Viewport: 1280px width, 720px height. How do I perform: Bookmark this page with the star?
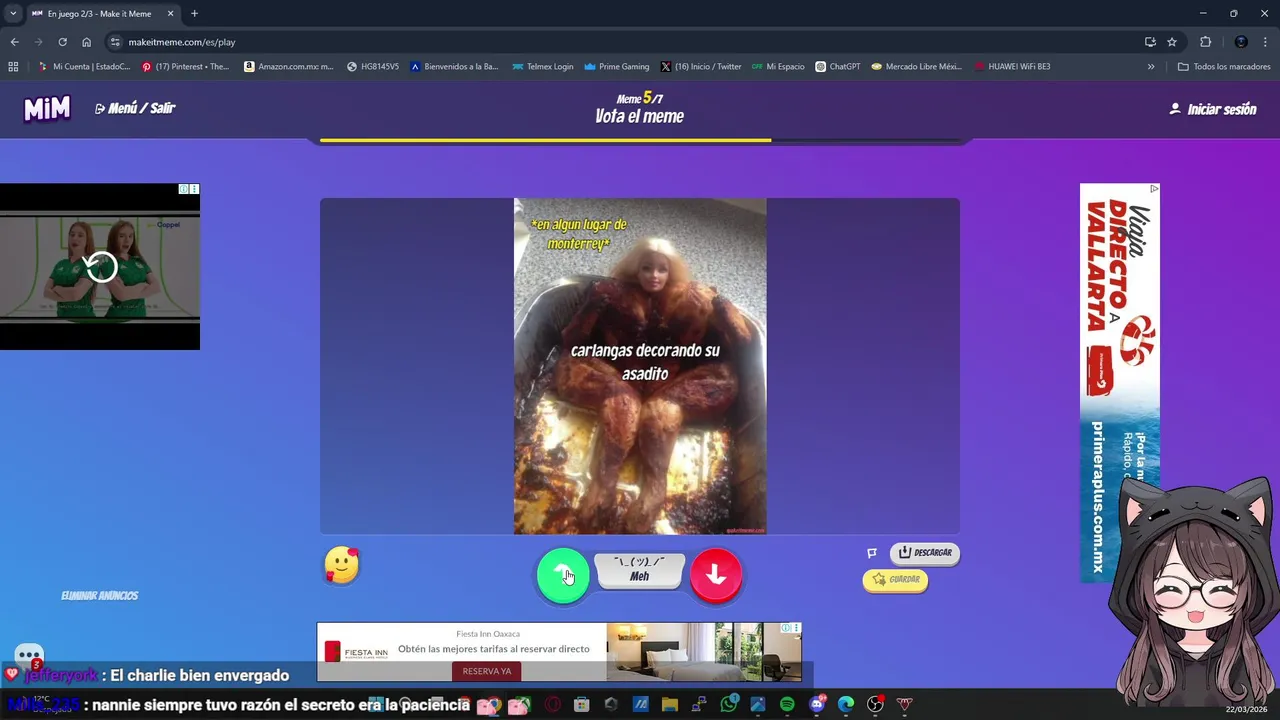click(x=1172, y=42)
